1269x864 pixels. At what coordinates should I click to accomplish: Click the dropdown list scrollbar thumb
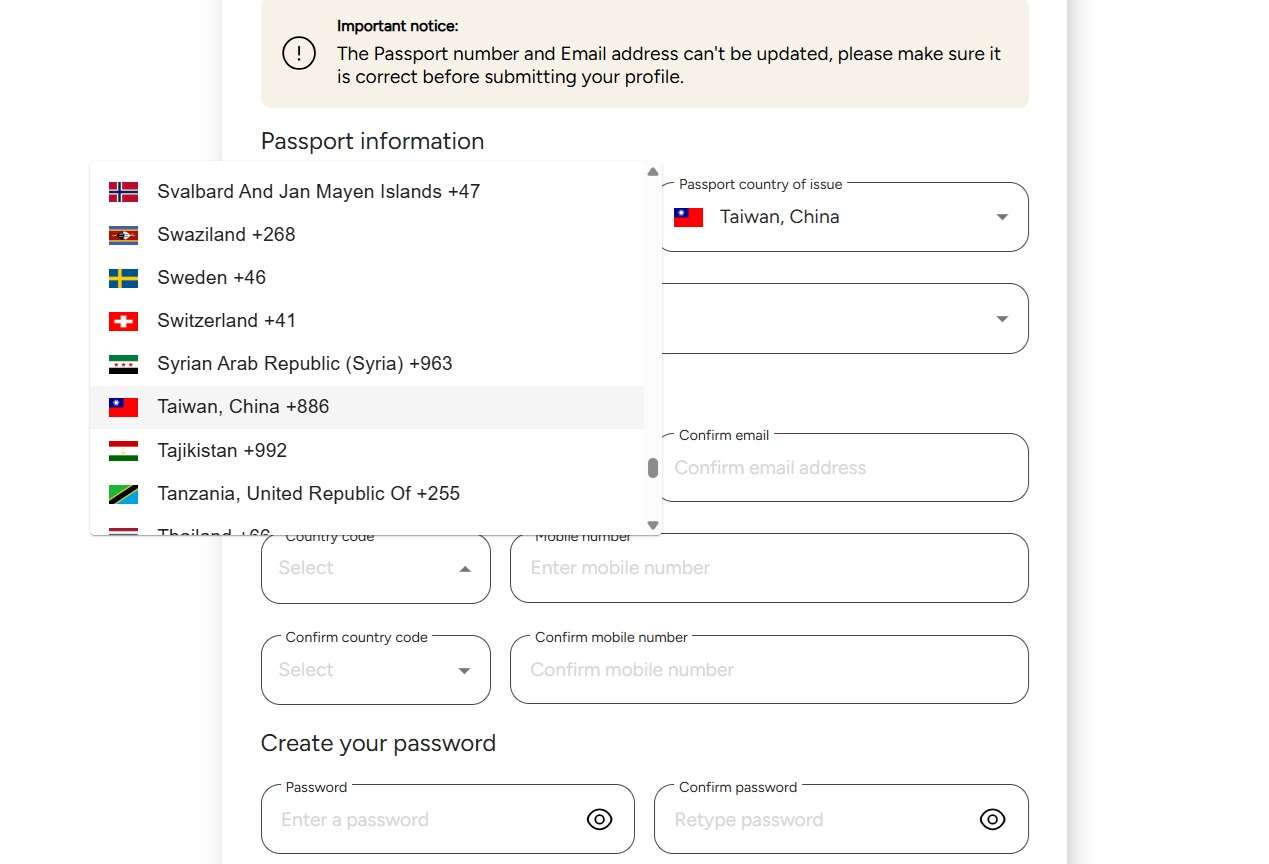(653, 468)
